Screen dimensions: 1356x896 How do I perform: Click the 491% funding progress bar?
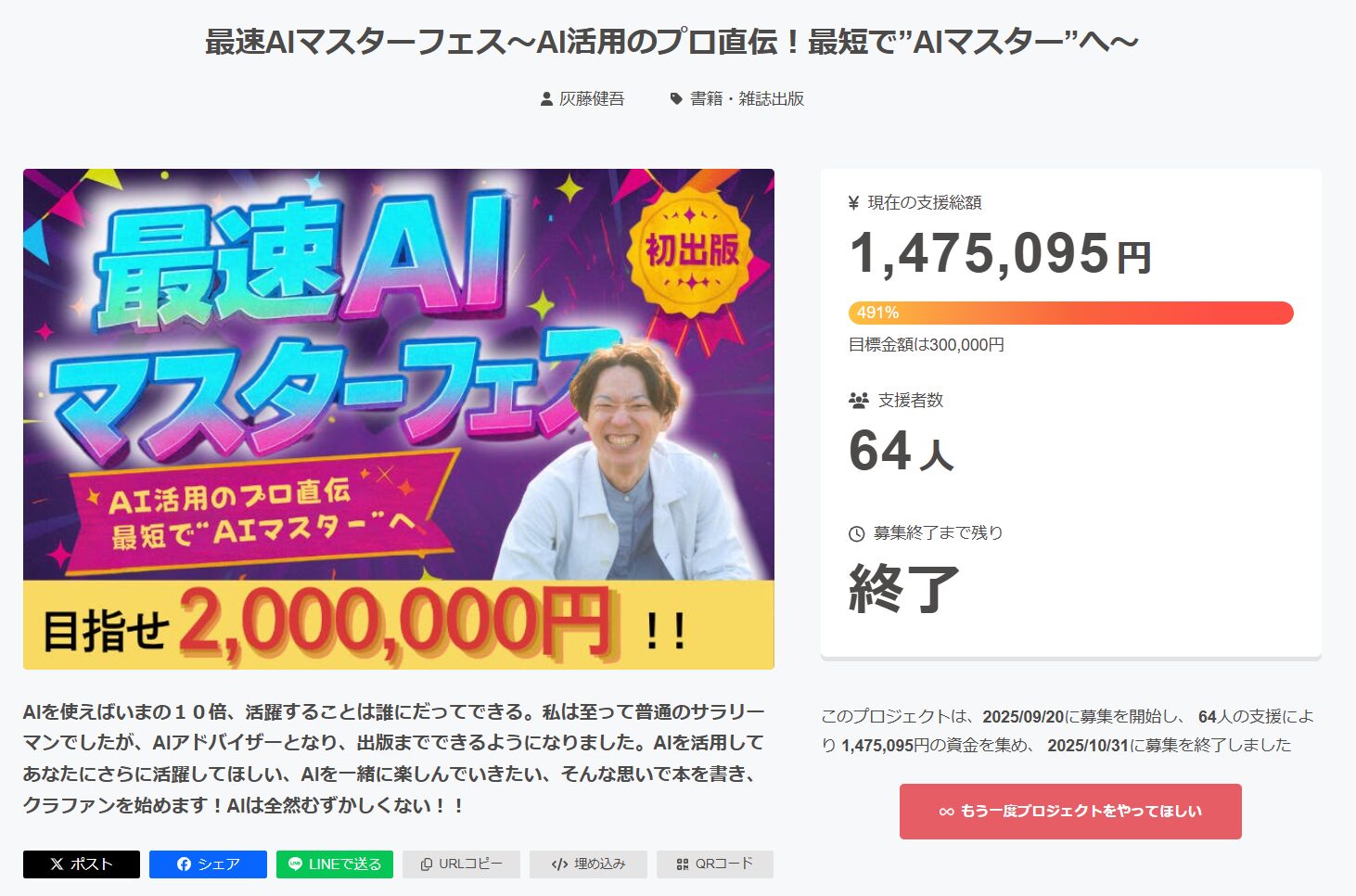(x=1070, y=313)
